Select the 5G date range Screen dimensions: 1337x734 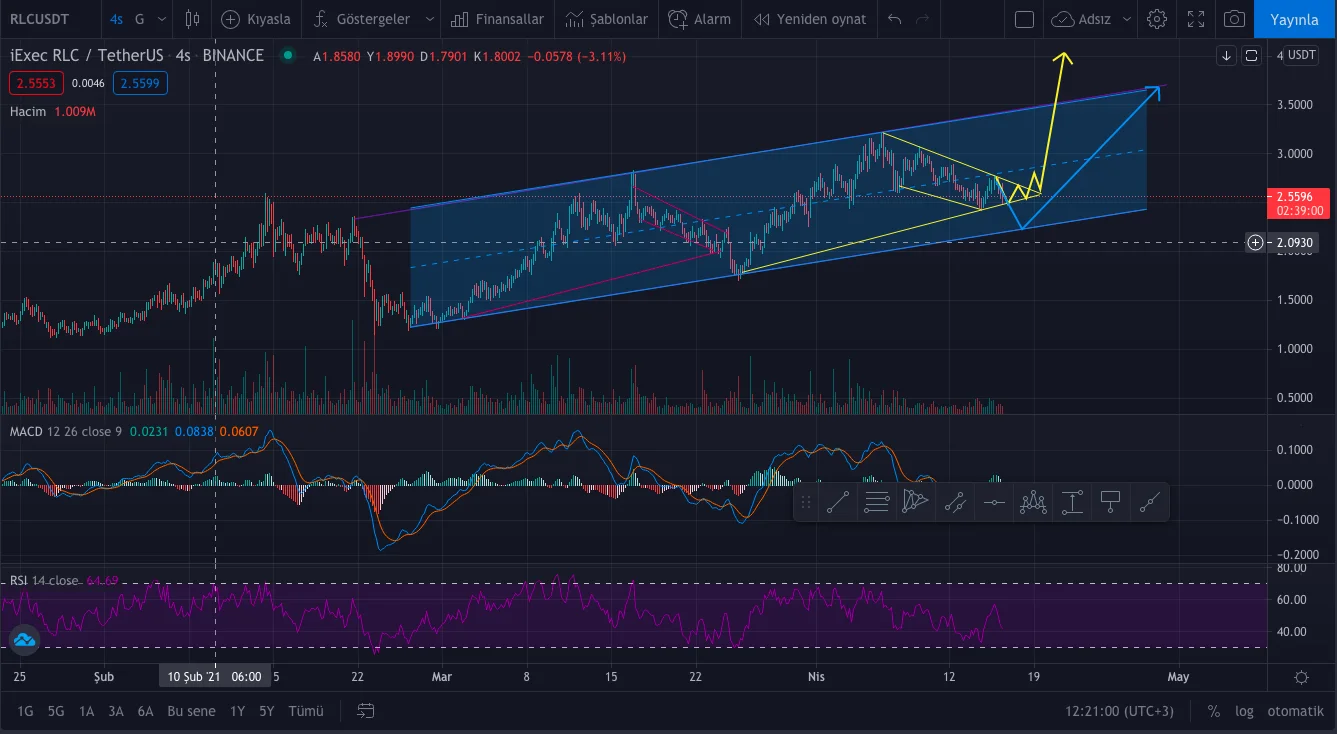[56, 711]
